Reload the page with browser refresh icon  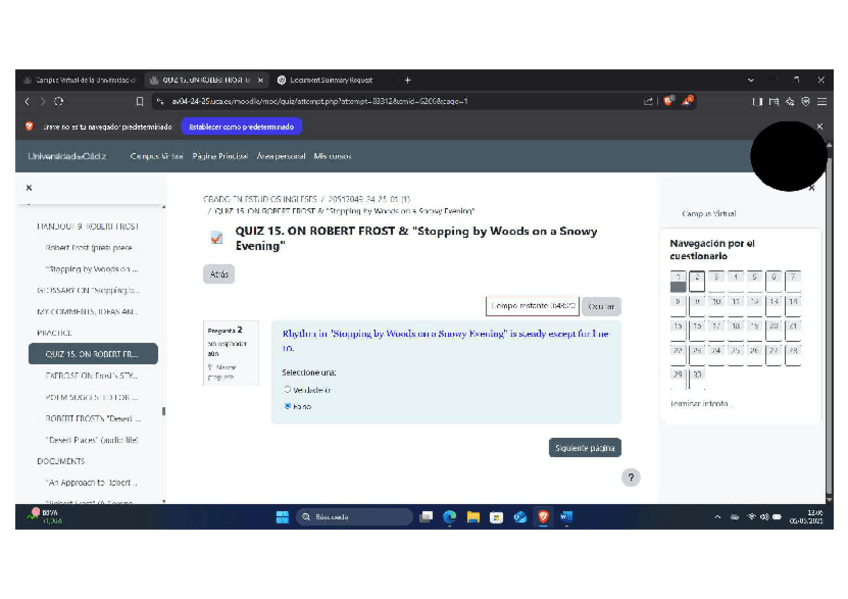coord(60,101)
